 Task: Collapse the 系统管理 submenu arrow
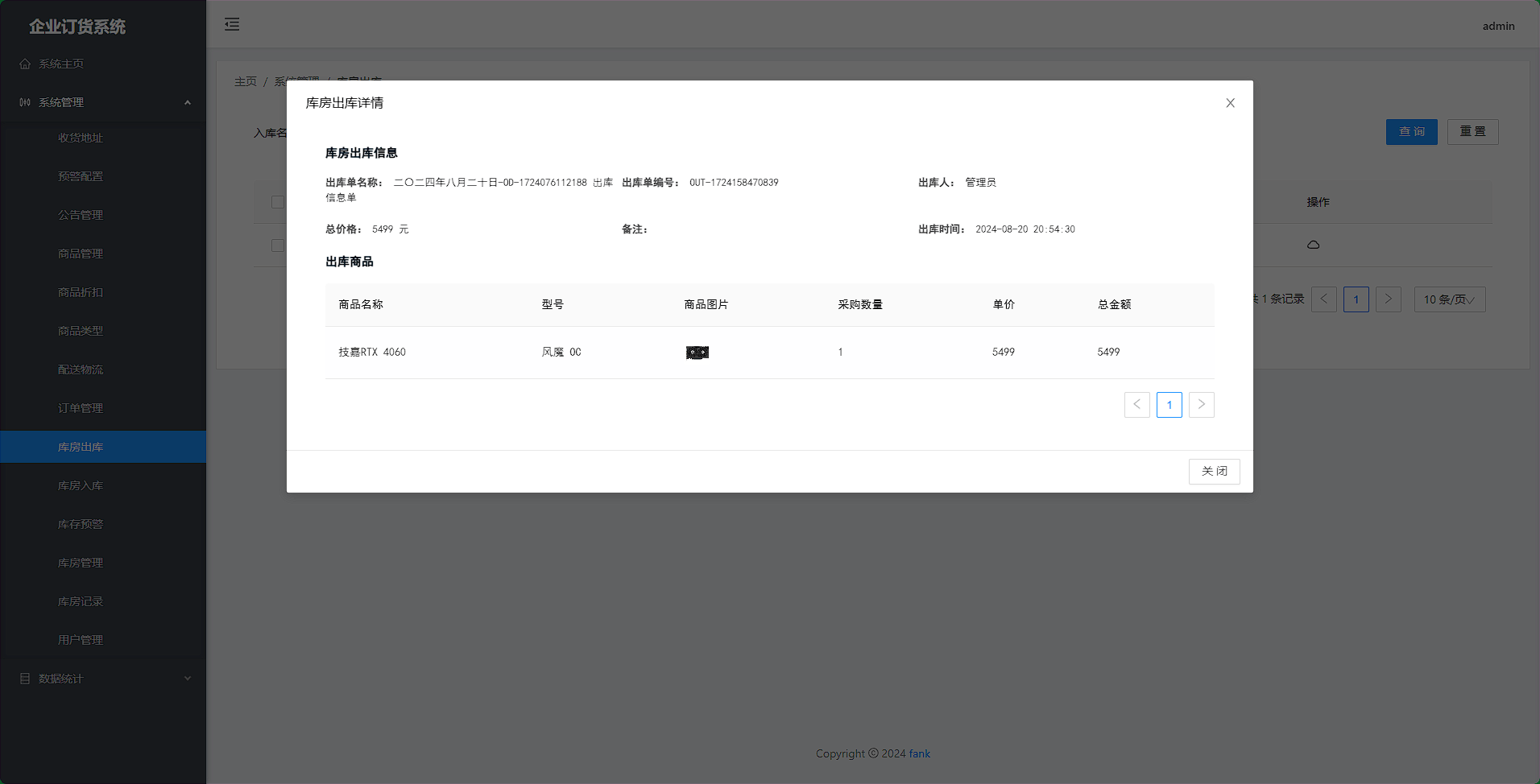click(x=188, y=102)
